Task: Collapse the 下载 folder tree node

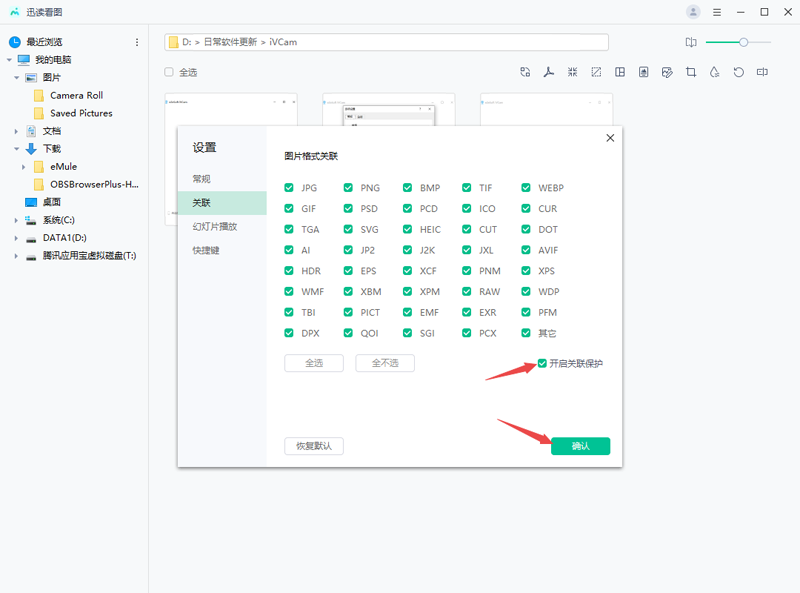Action: point(16,149)
